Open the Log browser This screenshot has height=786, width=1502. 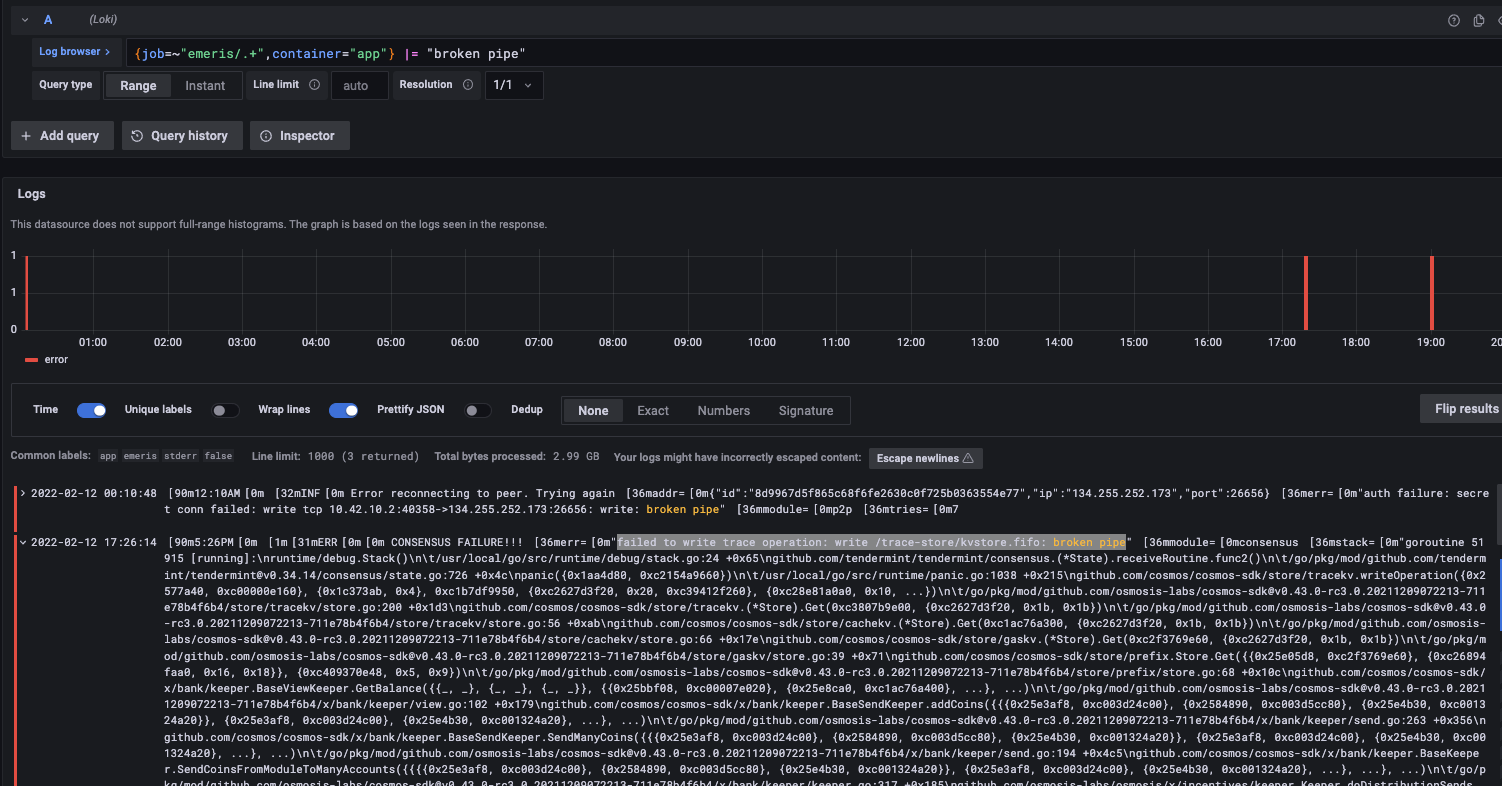pyautogui.click(x=75, y=51)
